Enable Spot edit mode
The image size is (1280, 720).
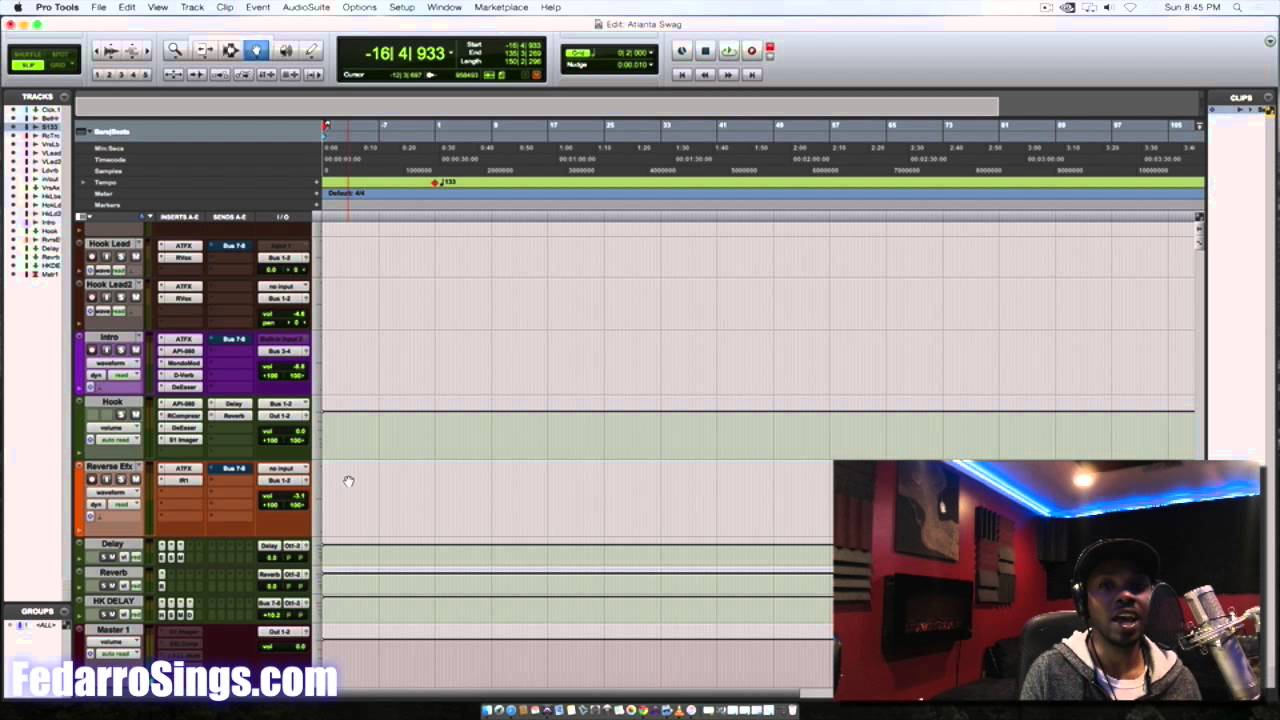(60, 54)
